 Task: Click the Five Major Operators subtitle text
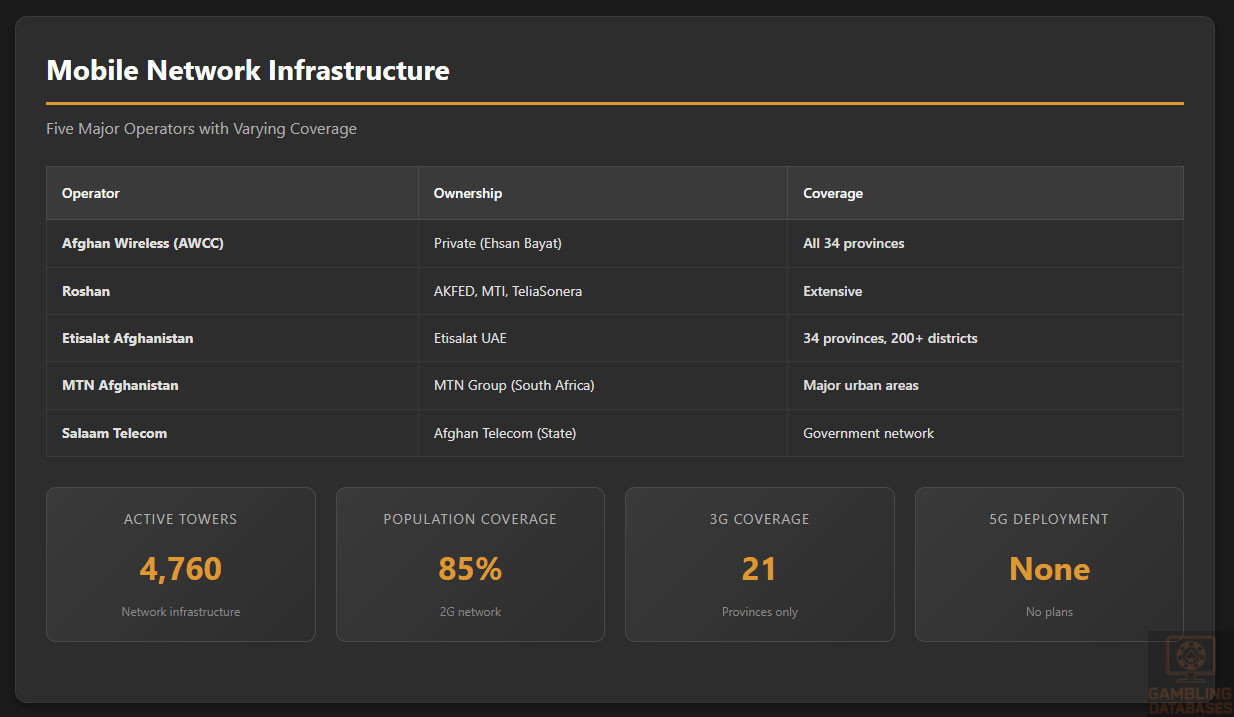(x=201, y=129)
